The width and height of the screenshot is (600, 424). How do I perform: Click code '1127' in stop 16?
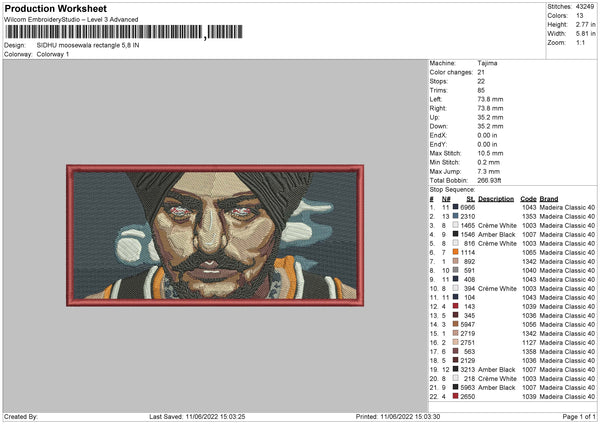point(529,342)
